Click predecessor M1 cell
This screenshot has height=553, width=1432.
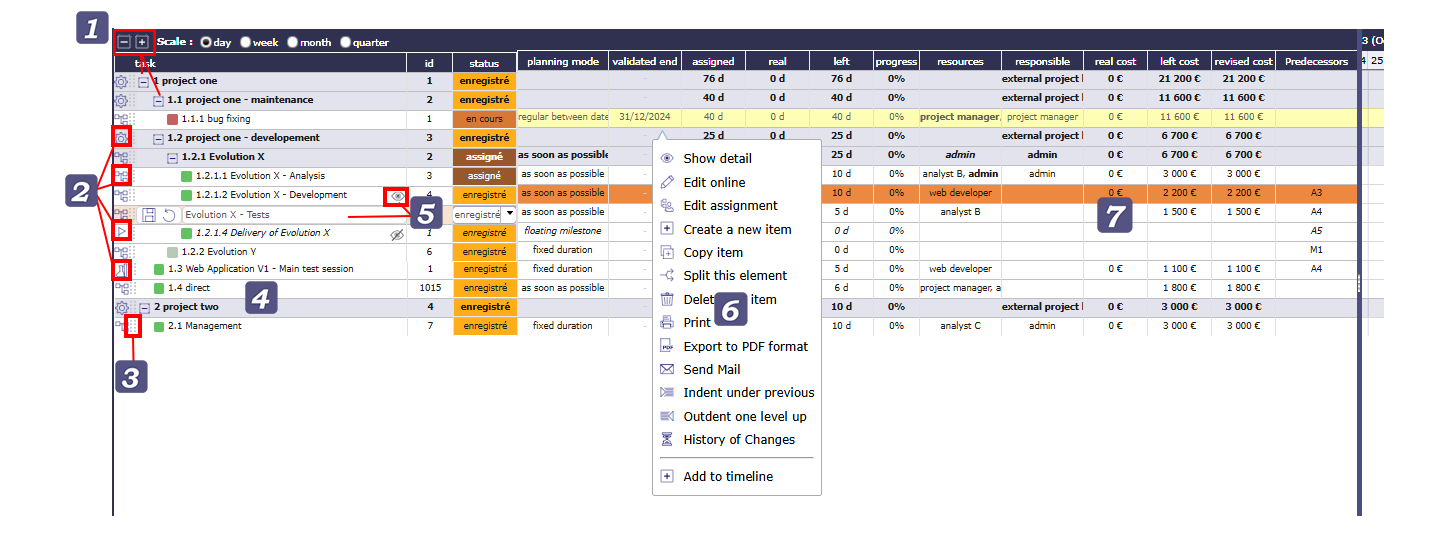point(1316,250)
